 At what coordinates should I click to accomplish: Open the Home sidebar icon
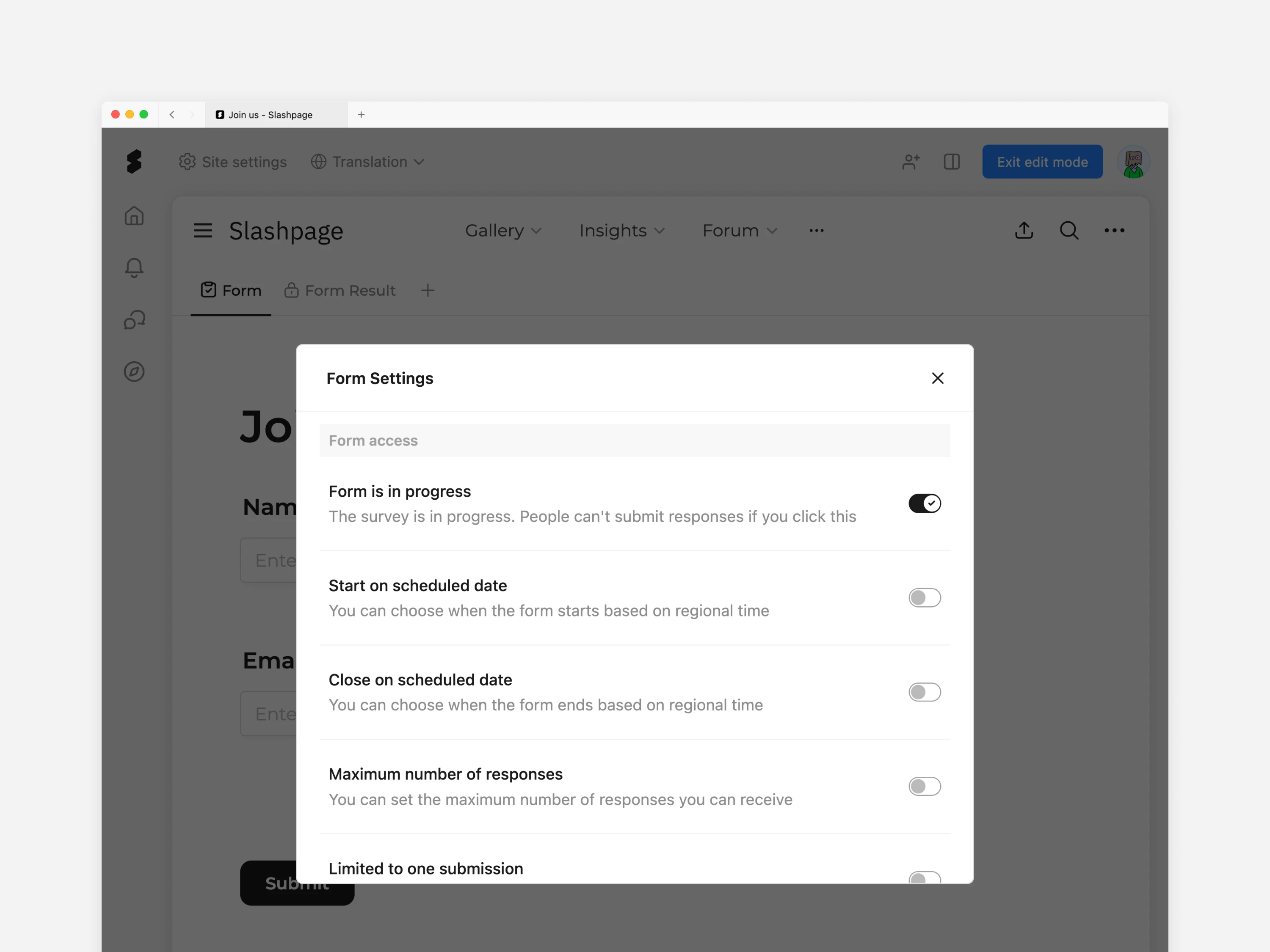(134, 216)
